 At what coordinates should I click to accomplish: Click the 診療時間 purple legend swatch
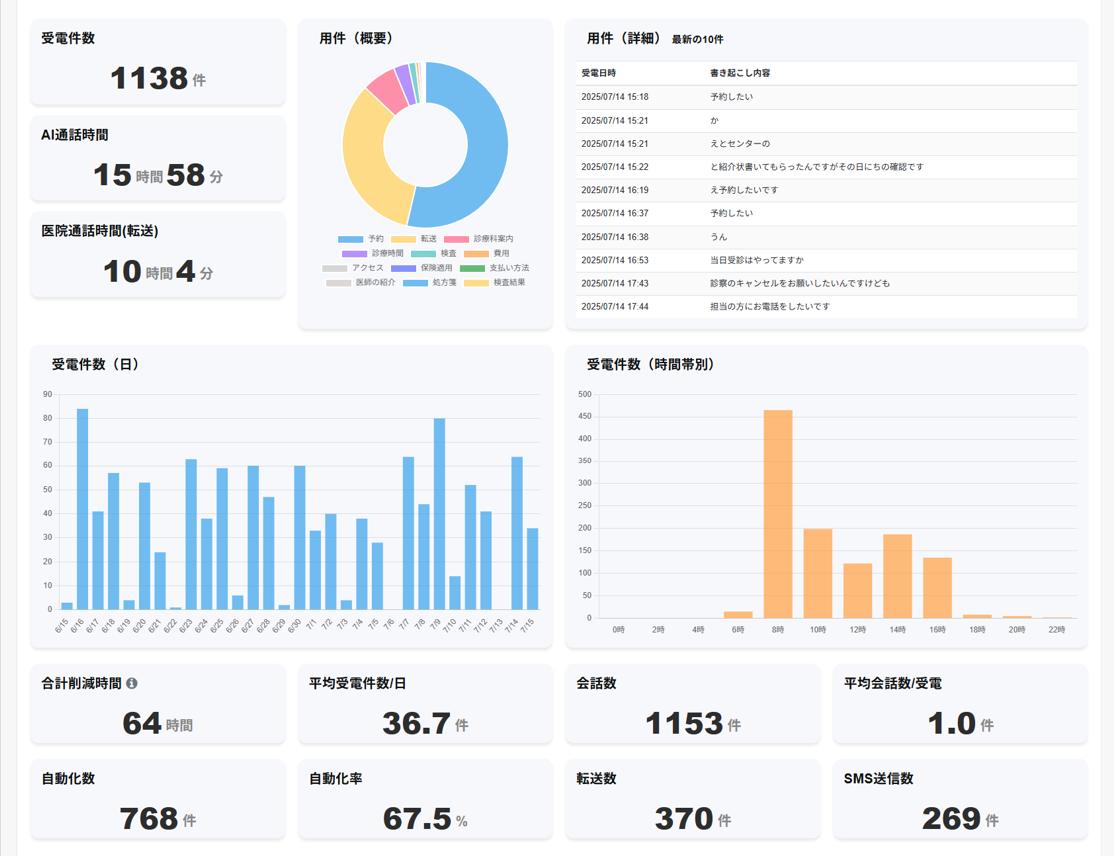[x=354, y=254]
